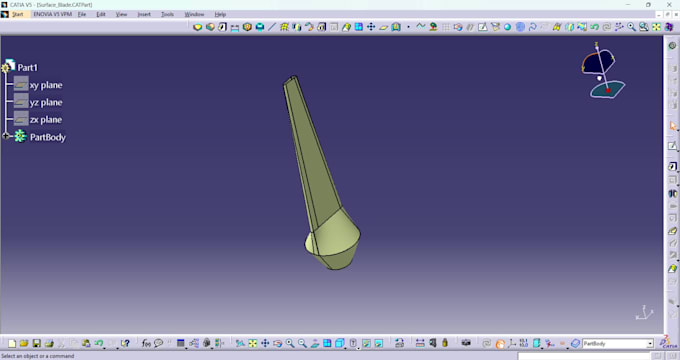Select the Pan arrows tool in bottom toolbar

pos(265,344)
